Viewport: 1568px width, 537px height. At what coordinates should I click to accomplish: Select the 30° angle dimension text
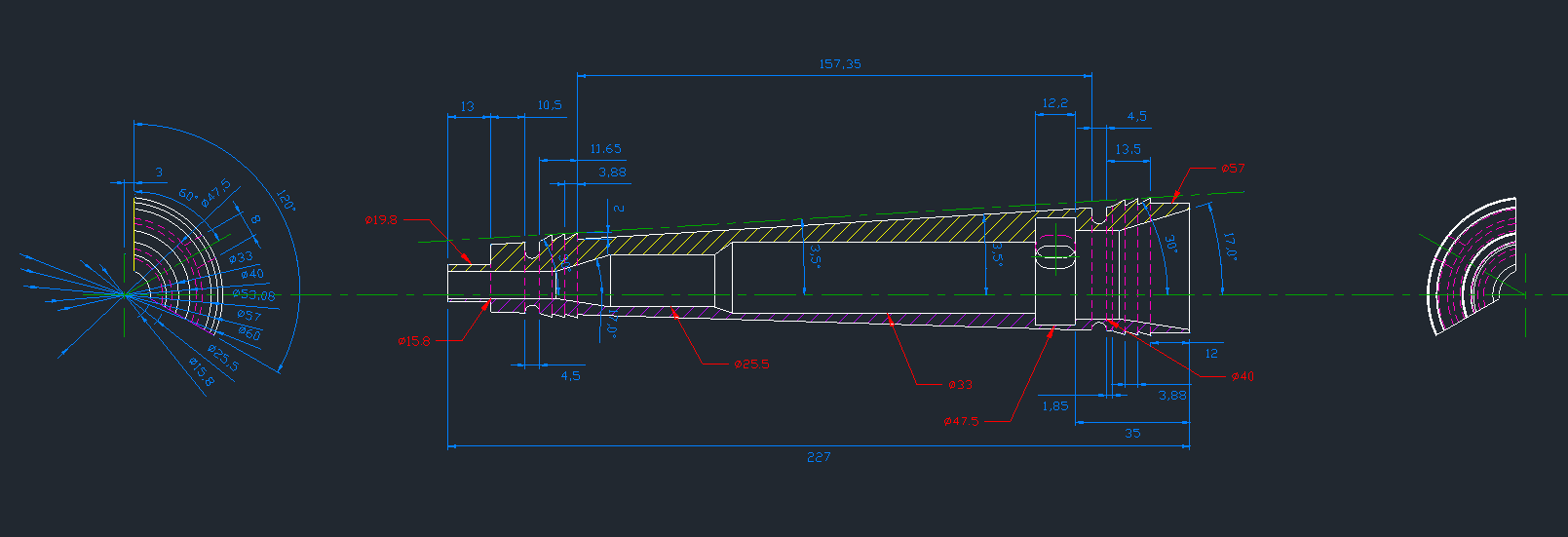1170,244
